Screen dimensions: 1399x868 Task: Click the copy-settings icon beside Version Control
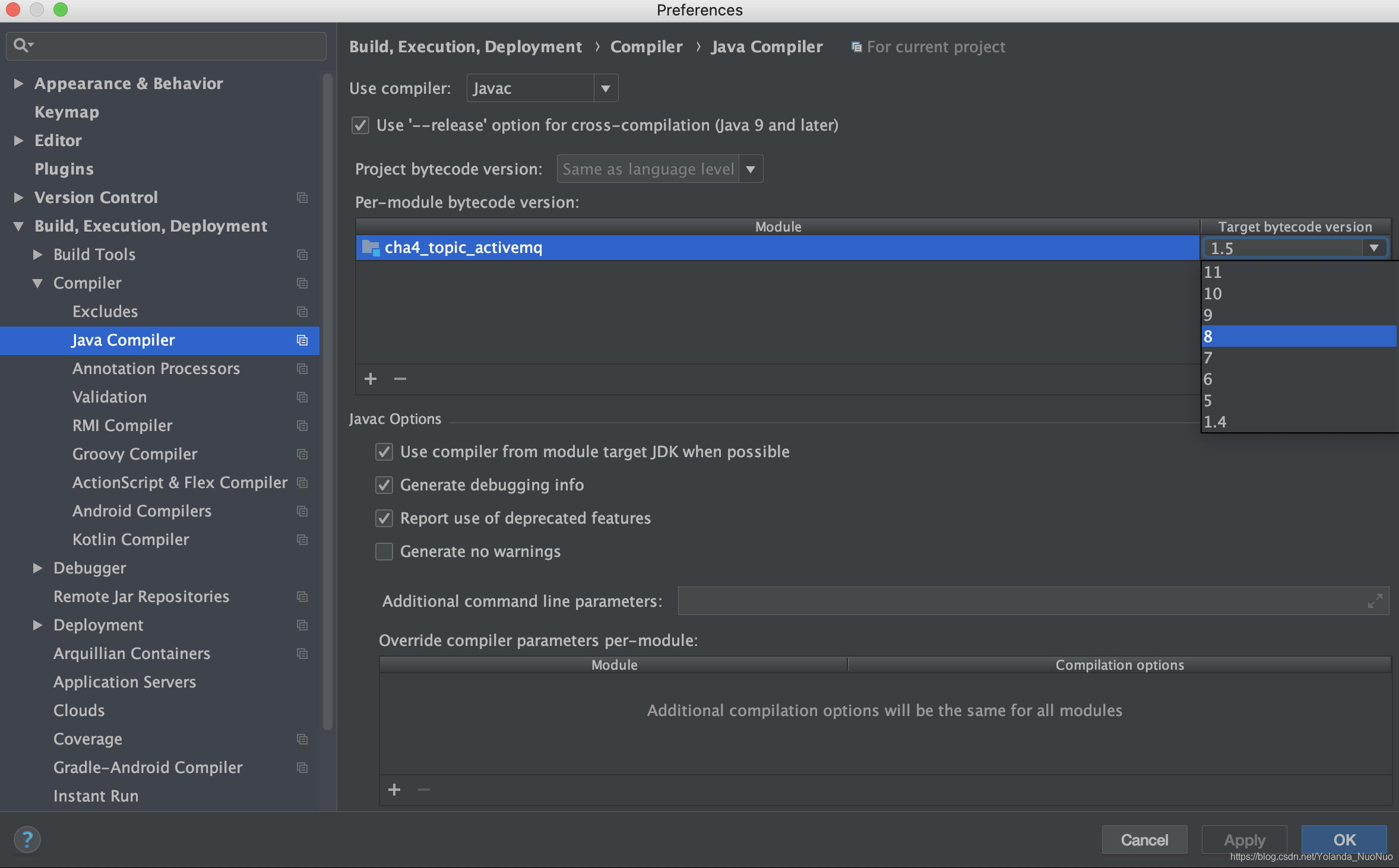(x=302, y=198)
